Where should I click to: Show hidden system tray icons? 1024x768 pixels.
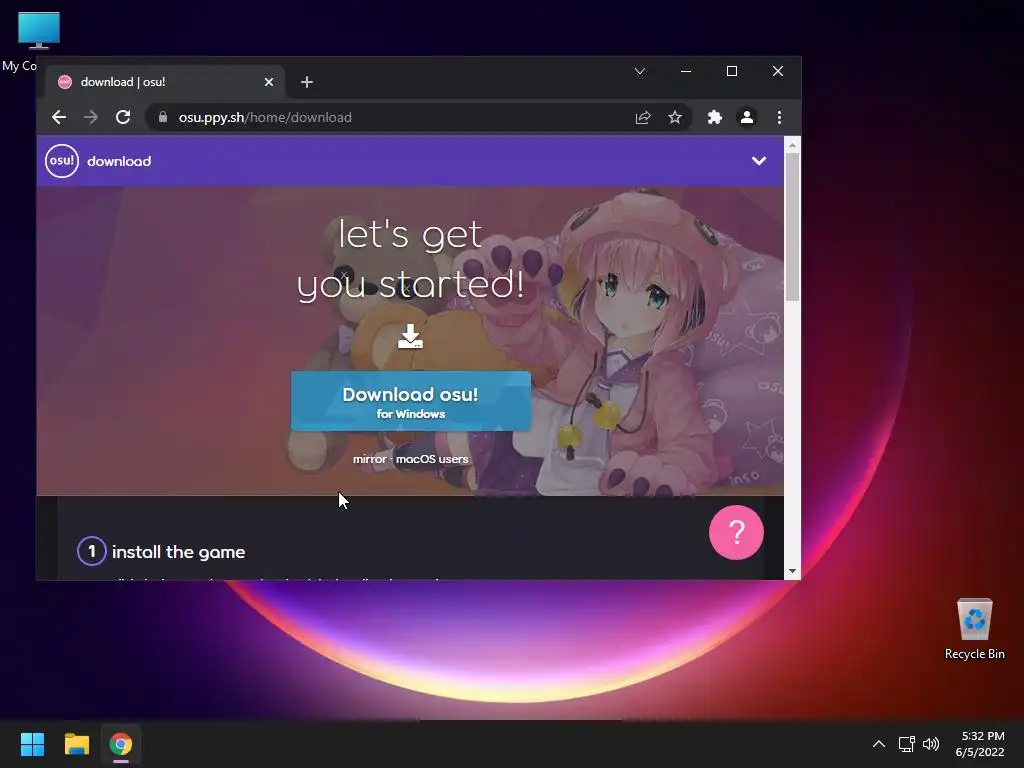(879, 744)
